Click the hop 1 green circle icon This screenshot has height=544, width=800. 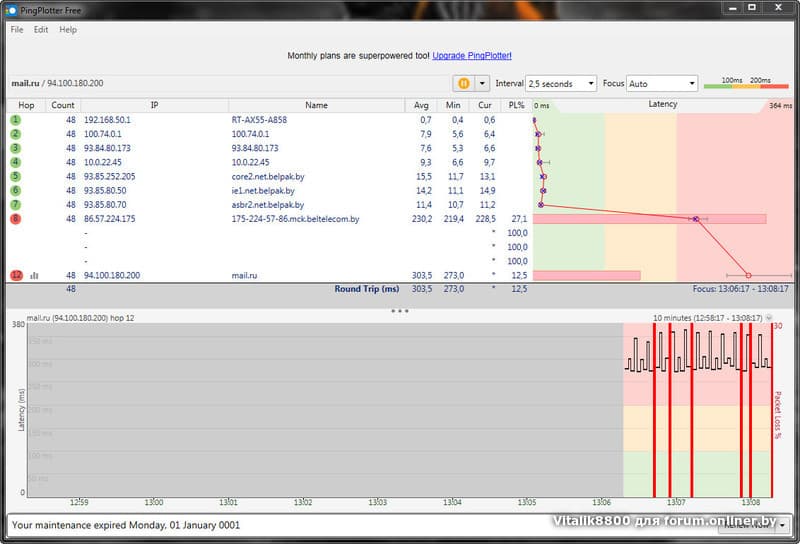pos(16,119)
